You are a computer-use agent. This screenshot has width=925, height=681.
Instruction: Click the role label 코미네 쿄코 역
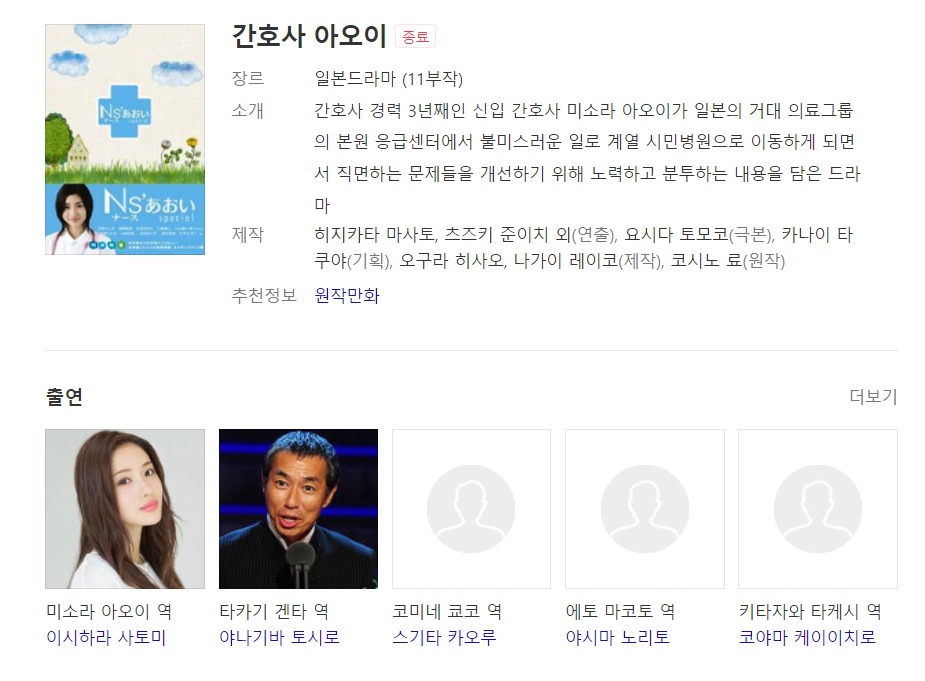point(448,611)
